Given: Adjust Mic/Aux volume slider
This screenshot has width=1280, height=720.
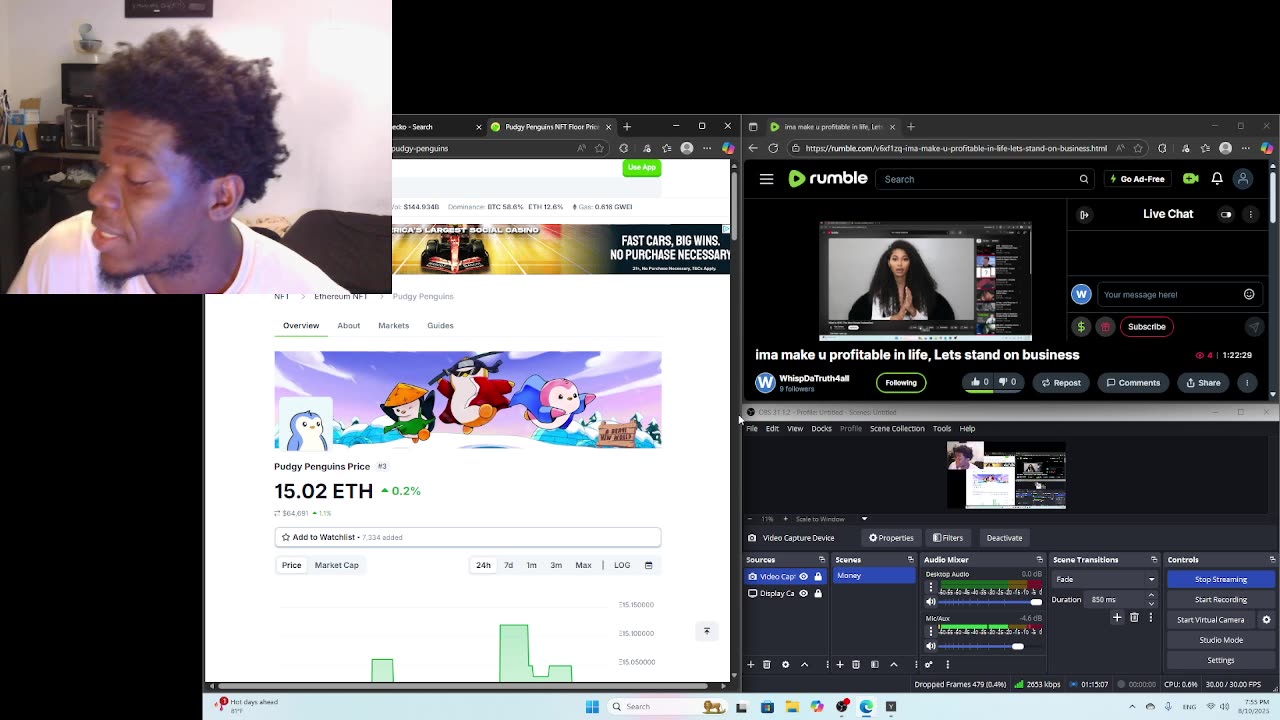Looking at the screenshot, I should pyautogui.click(x=990, y=646).
